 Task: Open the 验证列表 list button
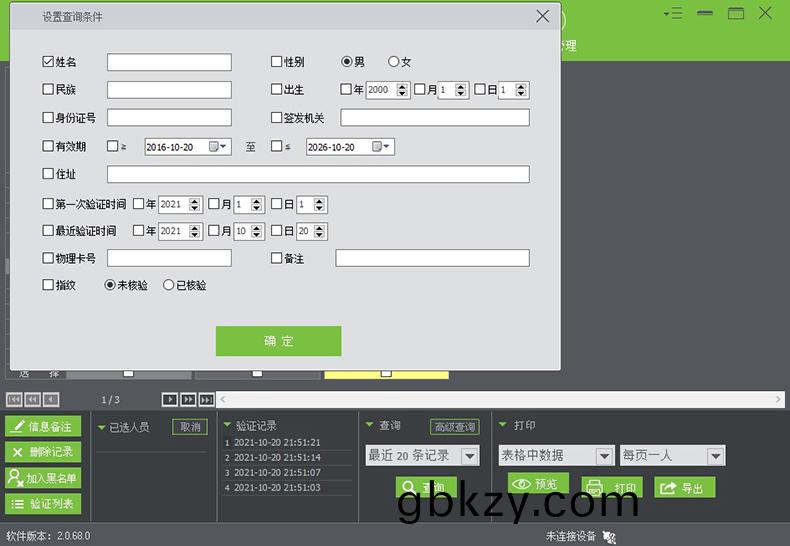44,504
